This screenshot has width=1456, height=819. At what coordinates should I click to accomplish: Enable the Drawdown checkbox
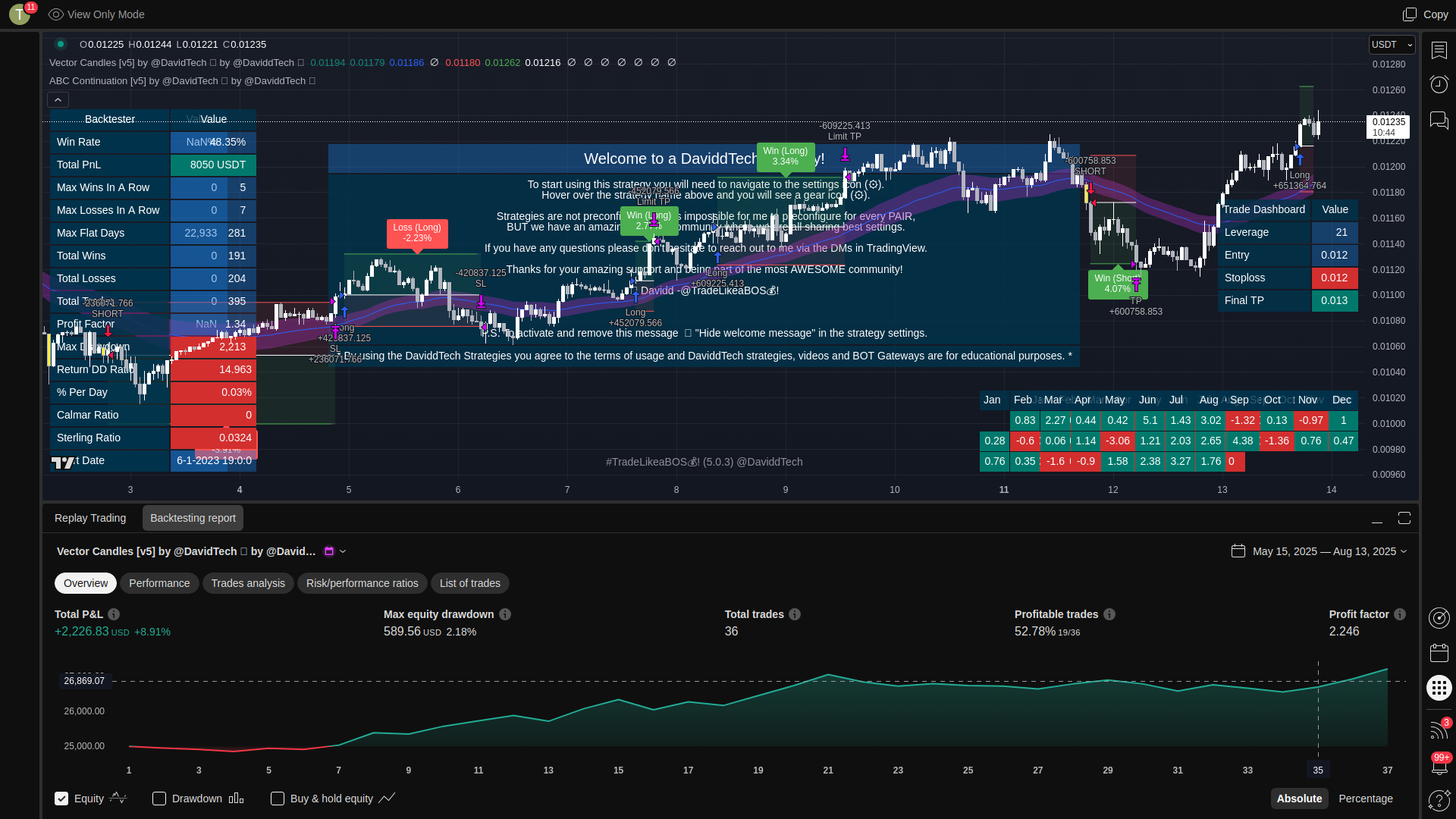pos(159,799)
